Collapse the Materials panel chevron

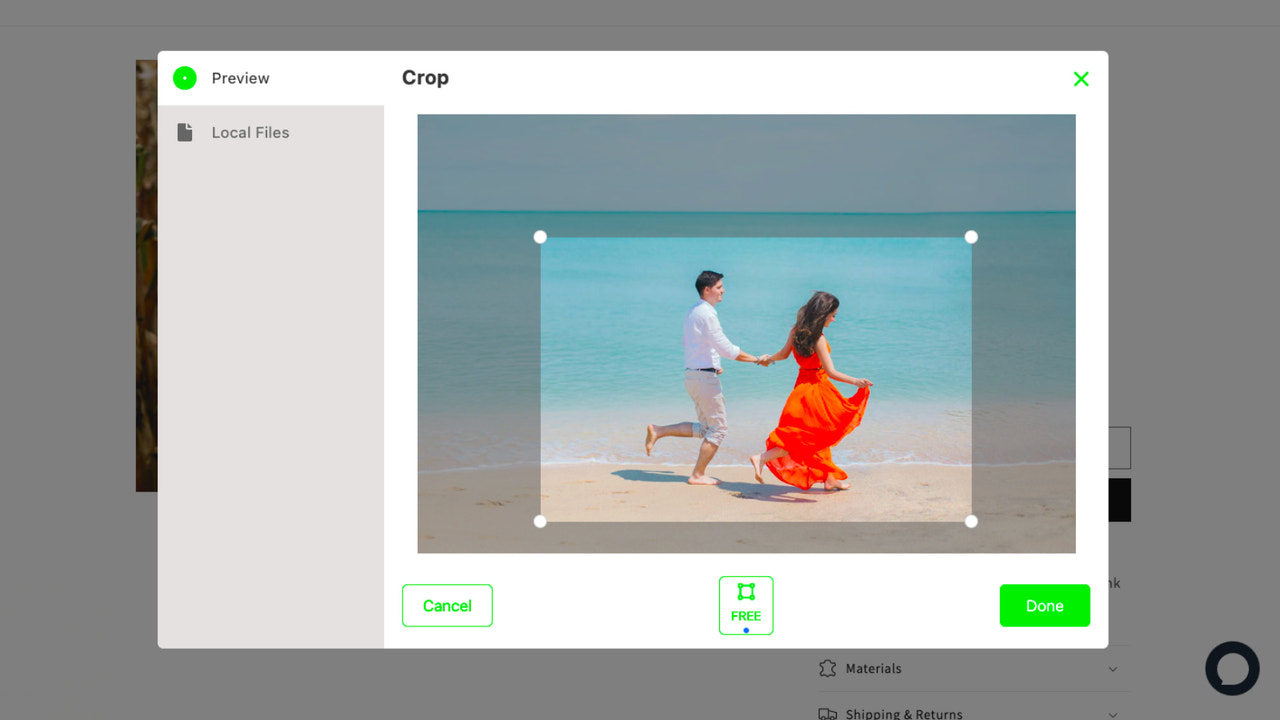pos(1112,668)
